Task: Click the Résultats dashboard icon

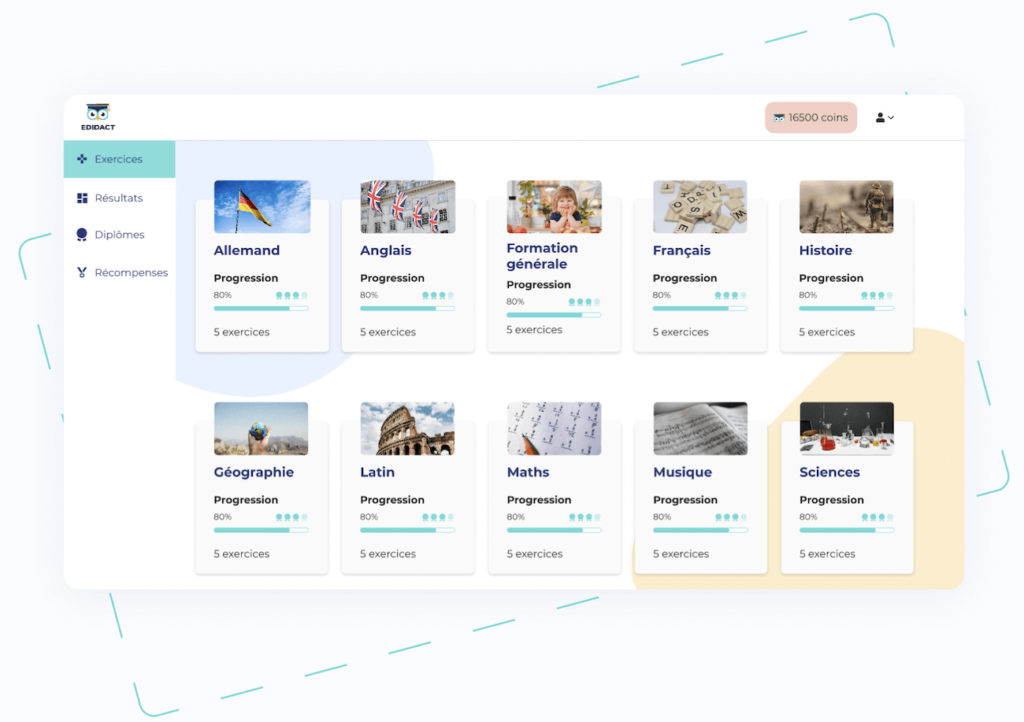Action: tap(82, 198)
